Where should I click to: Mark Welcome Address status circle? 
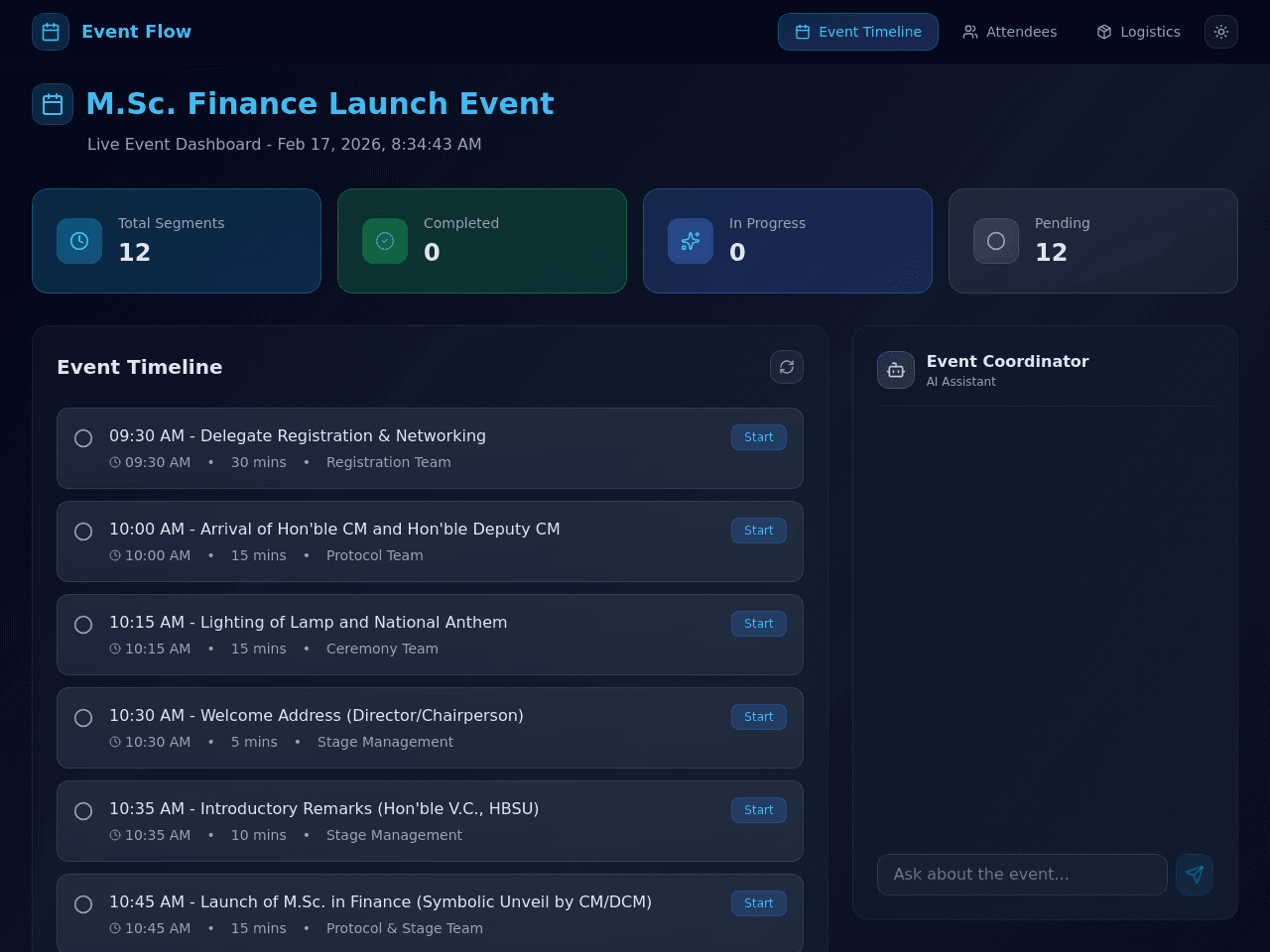point(83,718)
